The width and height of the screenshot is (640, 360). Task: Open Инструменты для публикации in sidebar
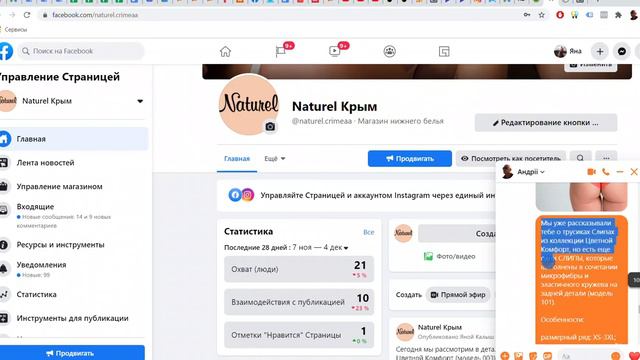tap(73, 318)
